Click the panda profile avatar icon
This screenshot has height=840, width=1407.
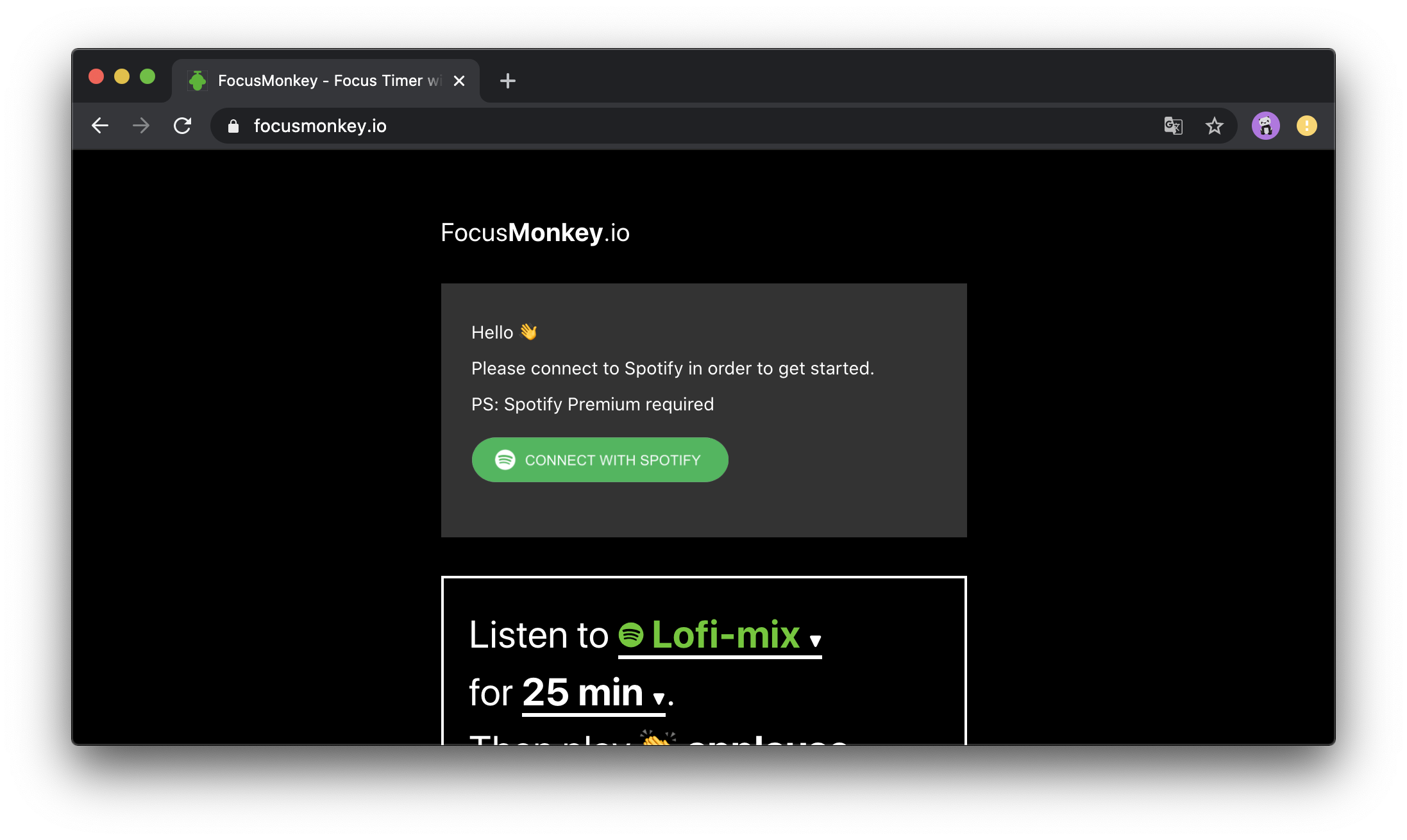pyautogui.click(x=1266, y=126)
